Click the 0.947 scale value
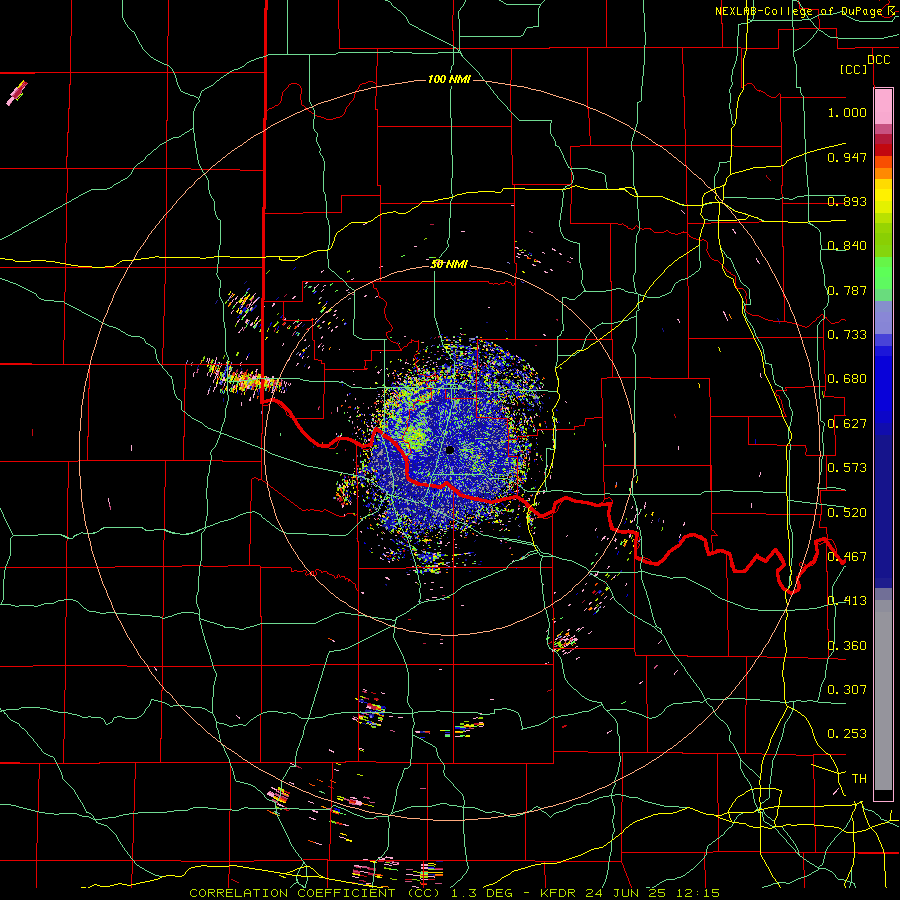The width and height of the screenshot is (900, 900). [x=847, y=157]
